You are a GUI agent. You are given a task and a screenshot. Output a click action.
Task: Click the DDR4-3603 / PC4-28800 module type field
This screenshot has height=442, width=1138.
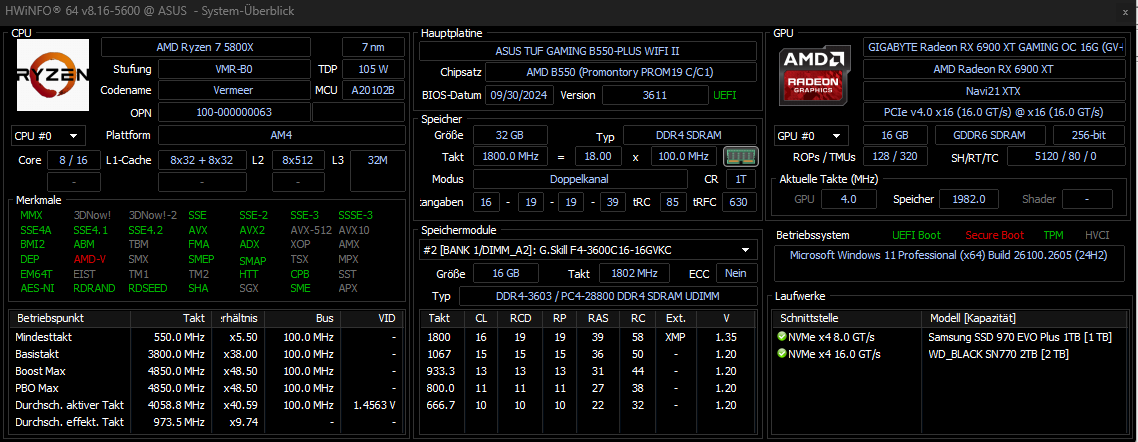point(607,296)
